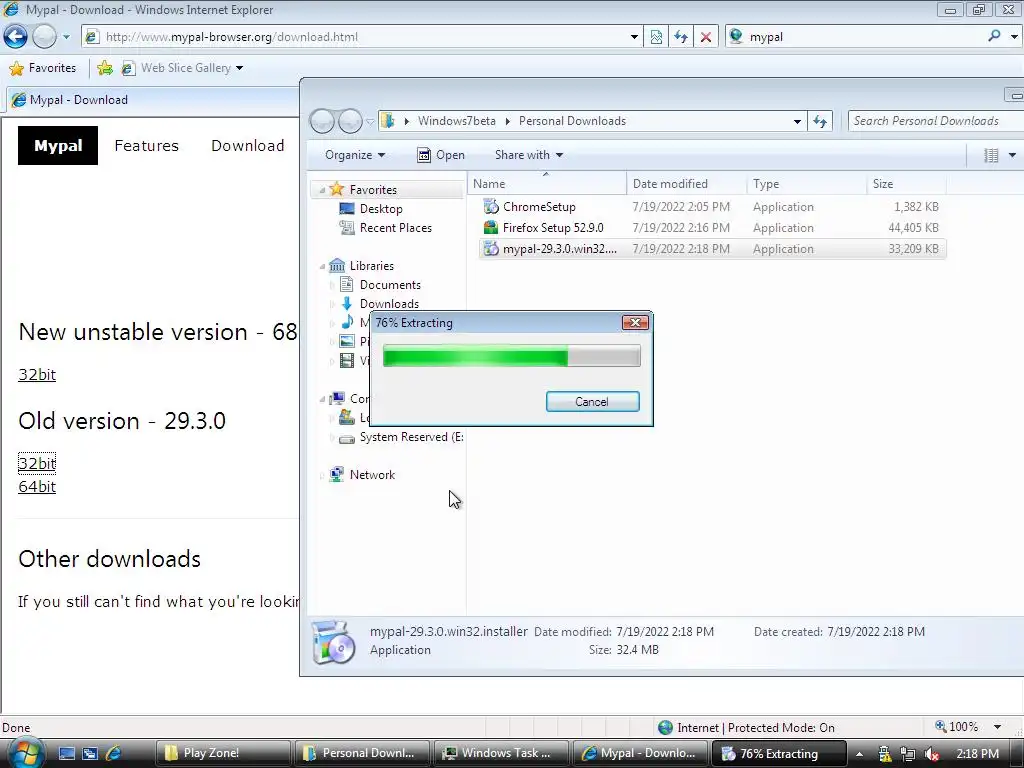Screen dimensions: 1024x768
Task: Collapse the Libraries tree section
Action: coord(322,266)
